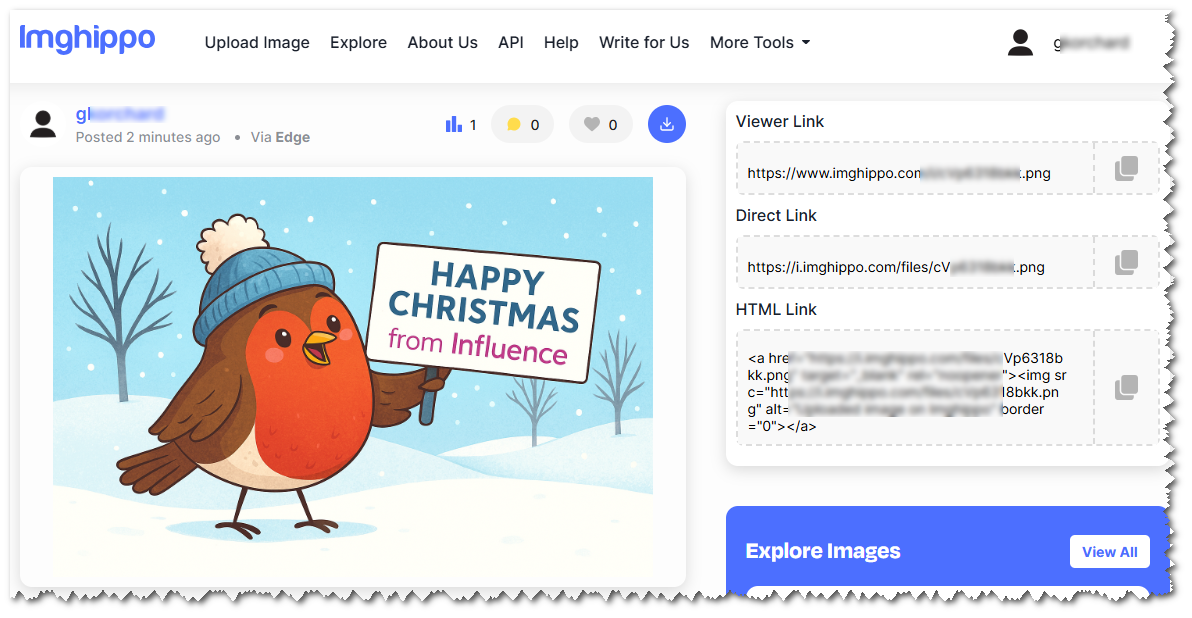Select the 'Explore Images' heading

click(823, 551)
